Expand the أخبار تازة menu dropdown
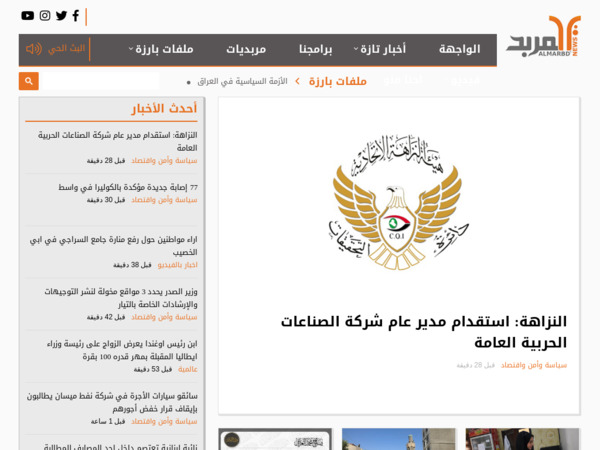The width and height of the screenshot is (600, 450). (x=379, y=49)
